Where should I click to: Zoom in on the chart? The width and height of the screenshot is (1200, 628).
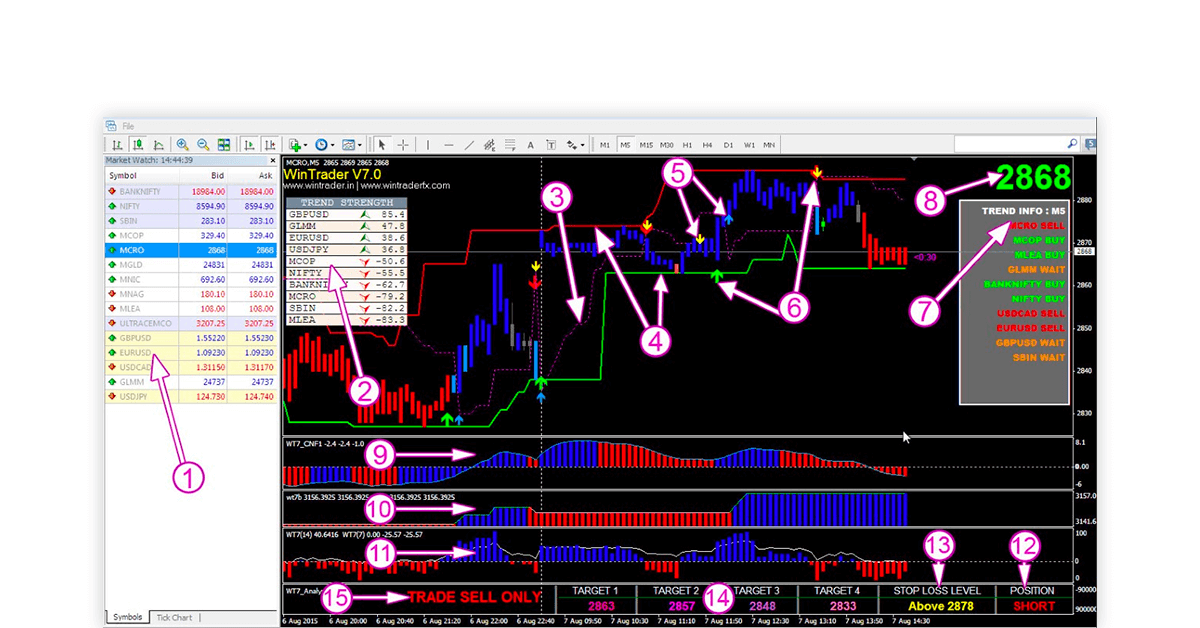click(182, 144)
